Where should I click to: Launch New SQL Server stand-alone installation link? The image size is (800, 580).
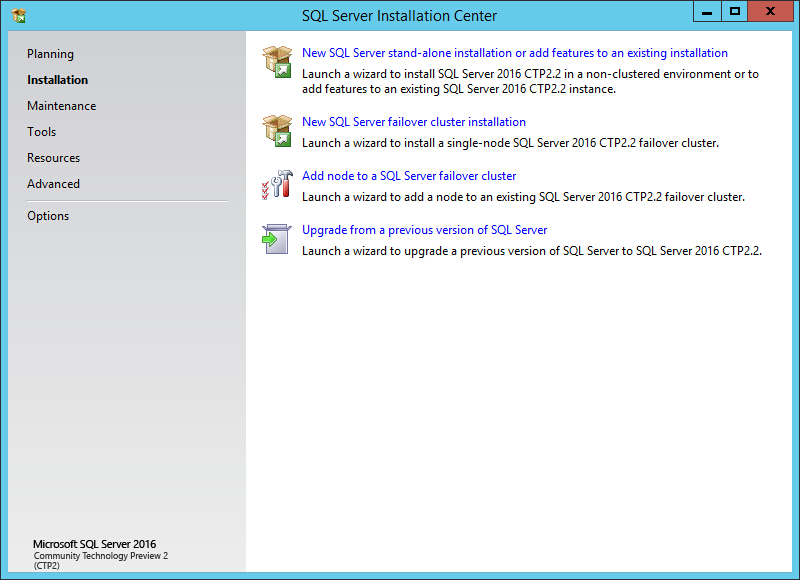[x=515, y=53]
